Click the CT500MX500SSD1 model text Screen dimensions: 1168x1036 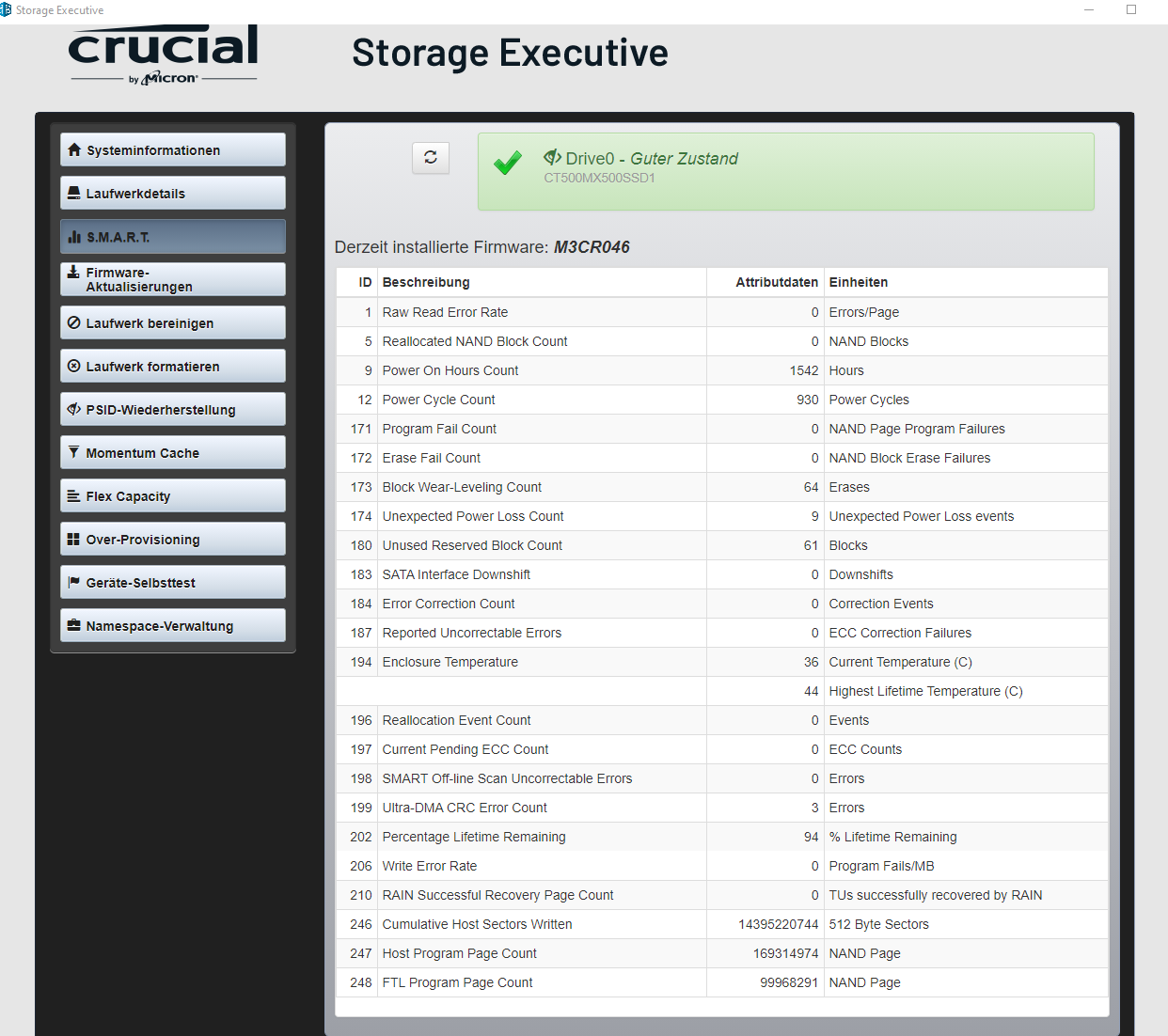pyautogui.click(x=599, y=178)
